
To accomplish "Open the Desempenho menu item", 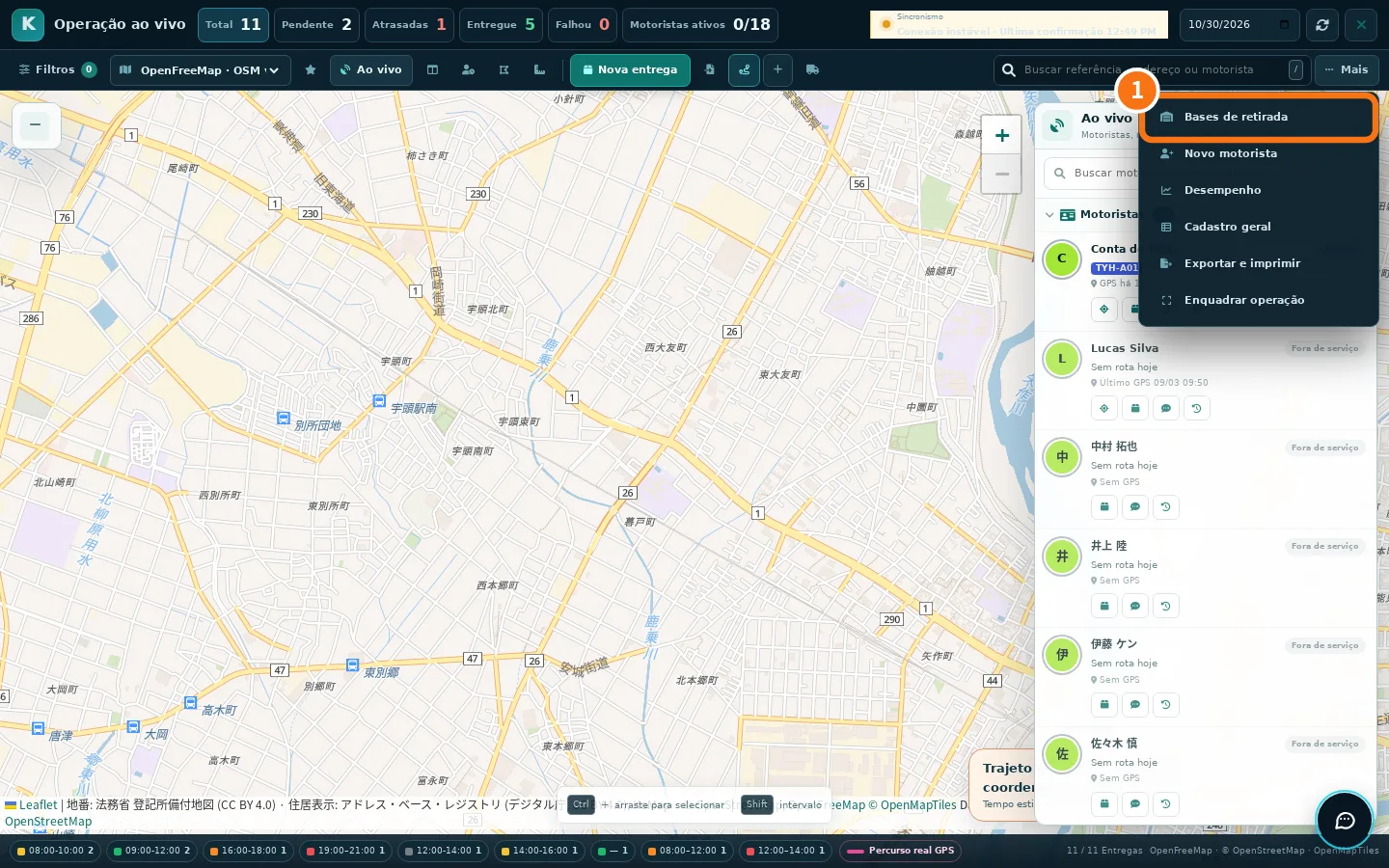I will (1259, 190).
